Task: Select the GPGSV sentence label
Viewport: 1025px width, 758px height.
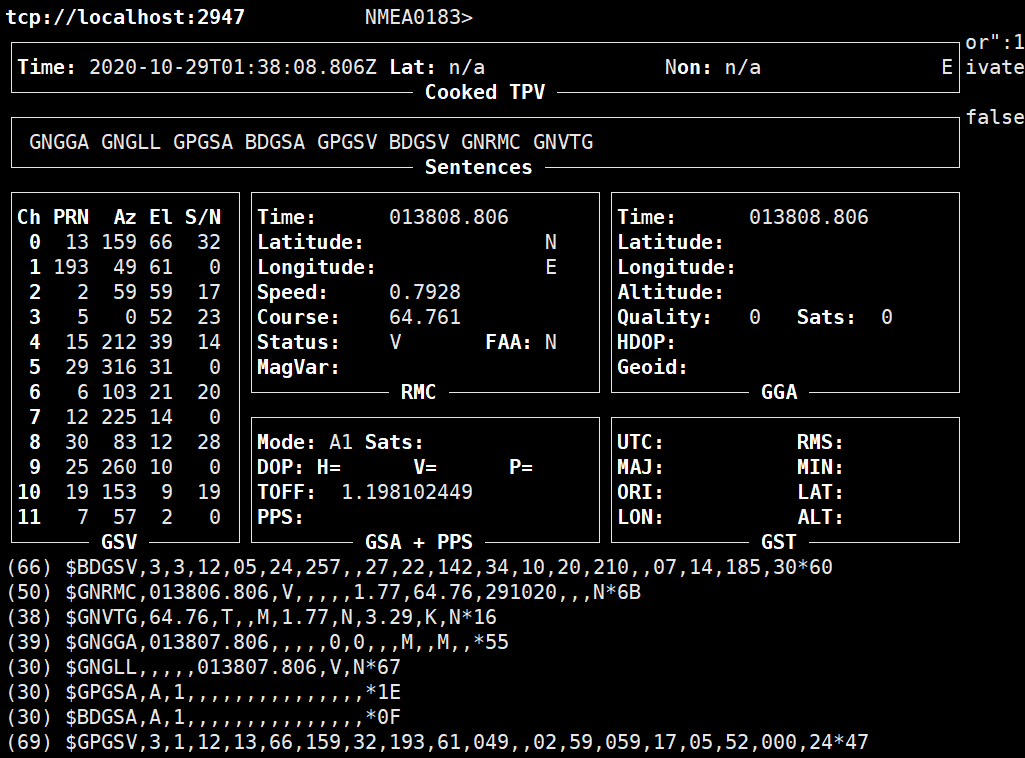Action: coord(345,142)
